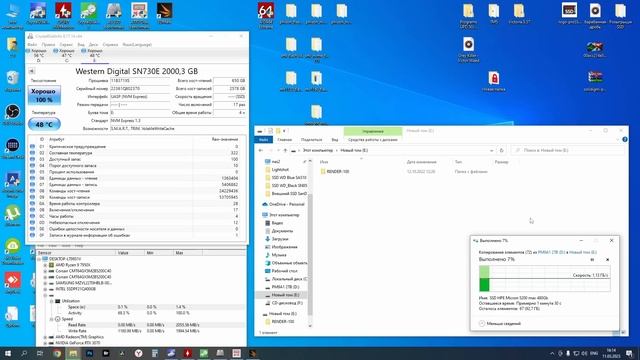Sort by Дата изменения column header
This screenshot has height=360, width=640.
[422, 162]
